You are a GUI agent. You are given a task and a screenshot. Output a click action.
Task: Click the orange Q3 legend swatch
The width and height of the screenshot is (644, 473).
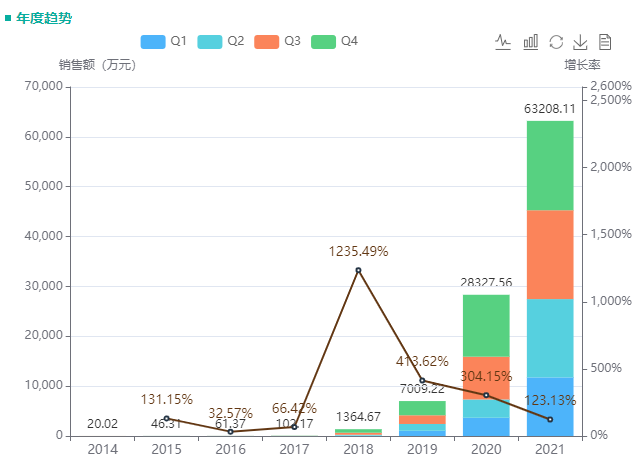pos(266,41)
